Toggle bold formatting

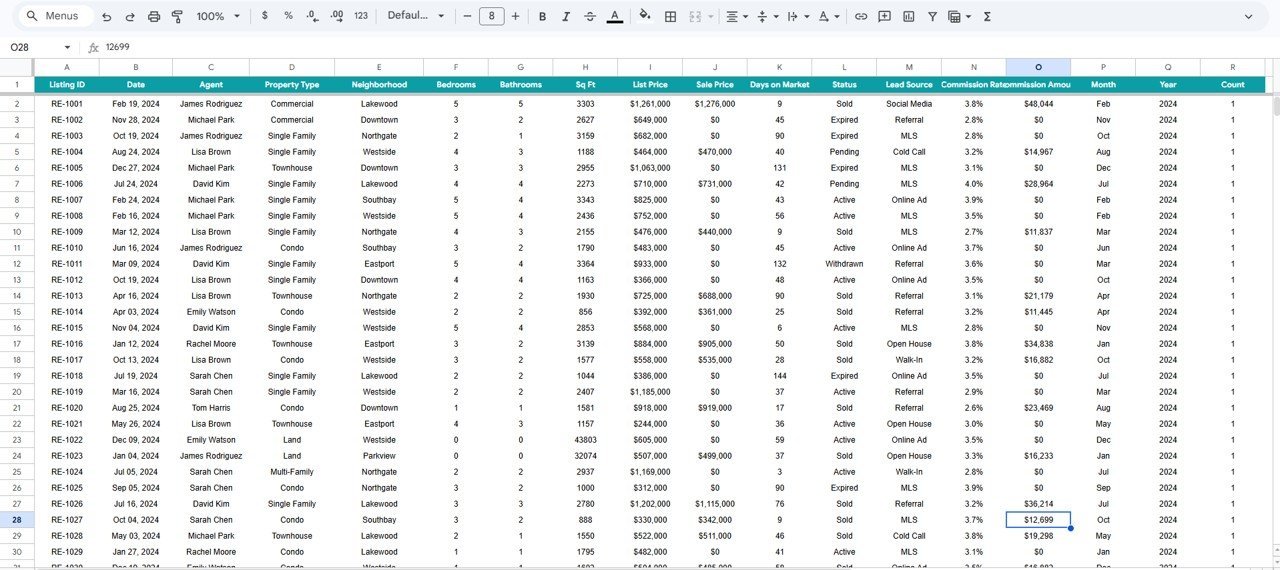coord(542,17)
